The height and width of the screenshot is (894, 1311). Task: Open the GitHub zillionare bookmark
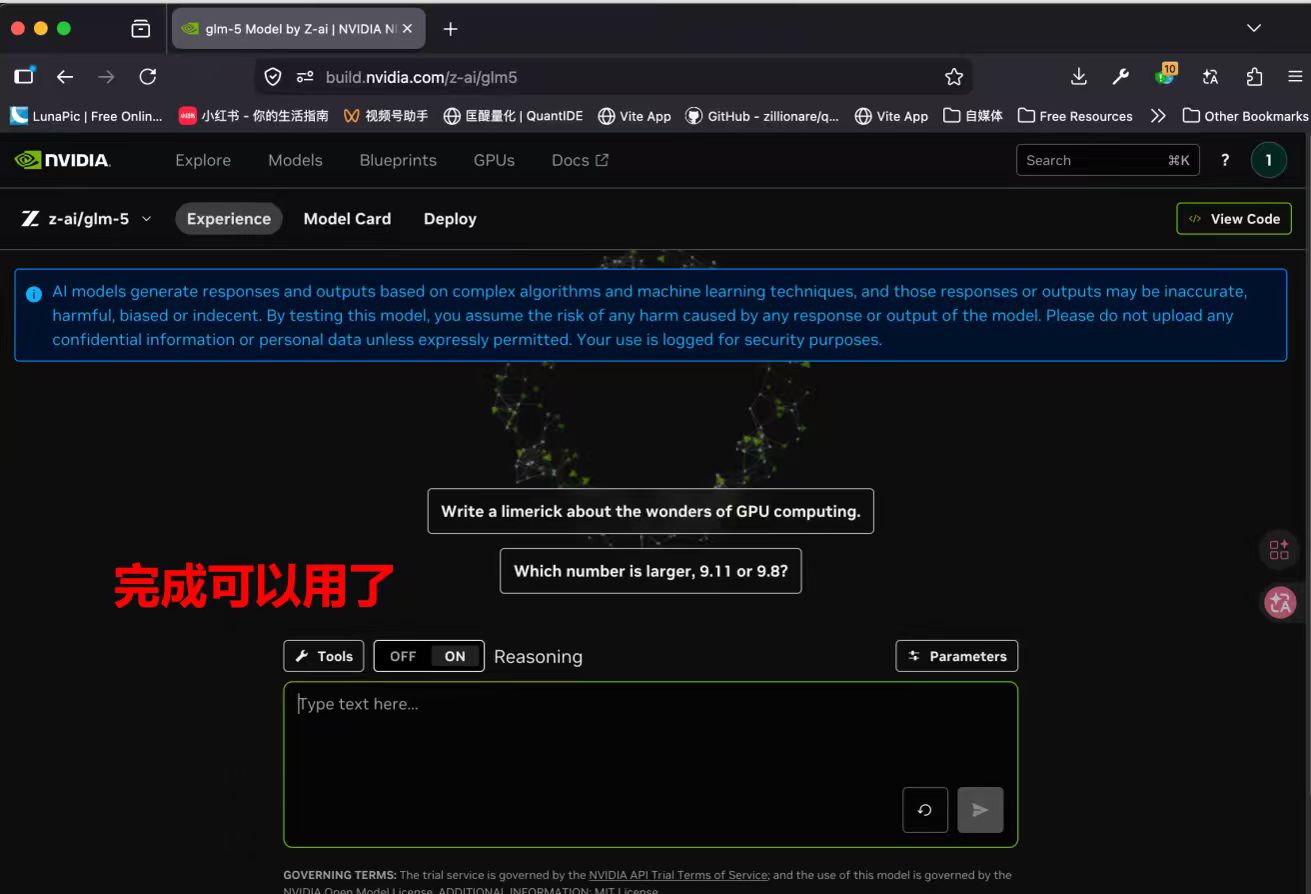tap(762, 116)
